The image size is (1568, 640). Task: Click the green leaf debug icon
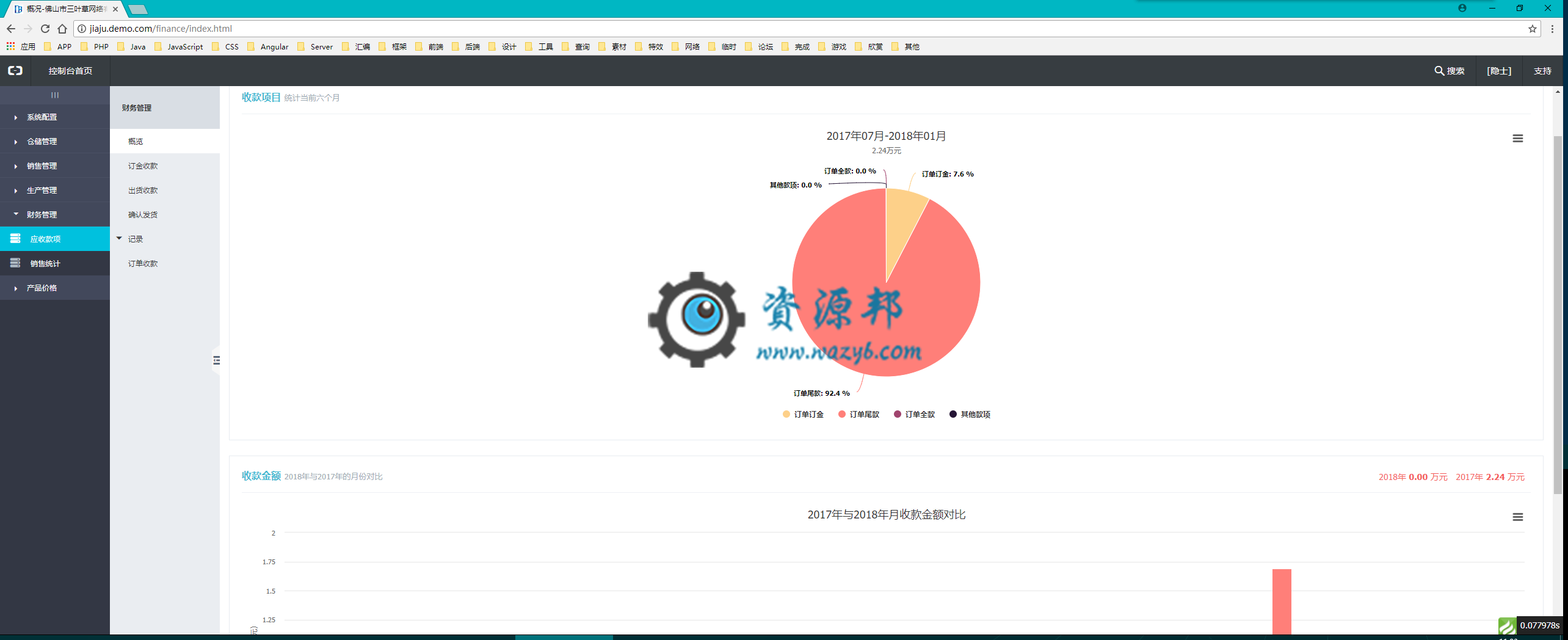click(1507, 626)
